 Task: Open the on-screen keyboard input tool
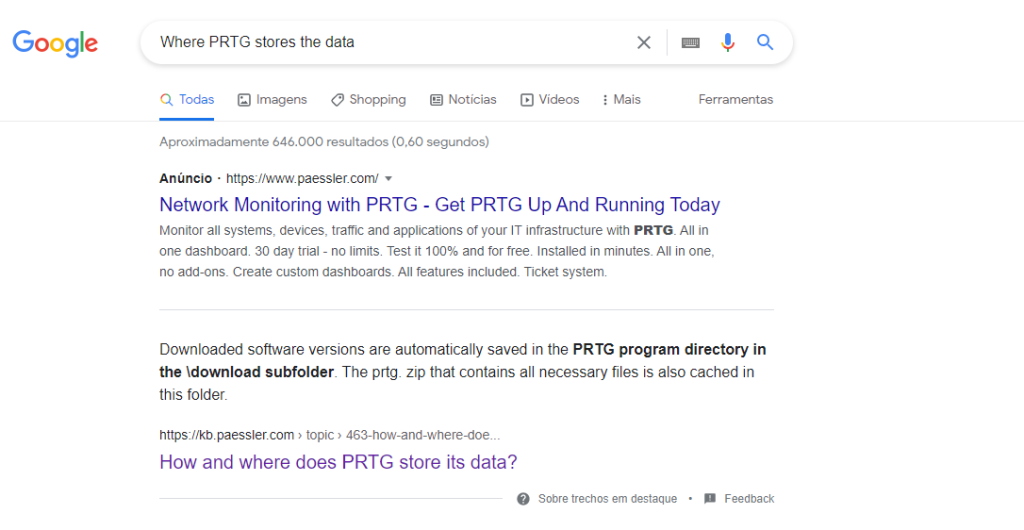tap(690, 42)
